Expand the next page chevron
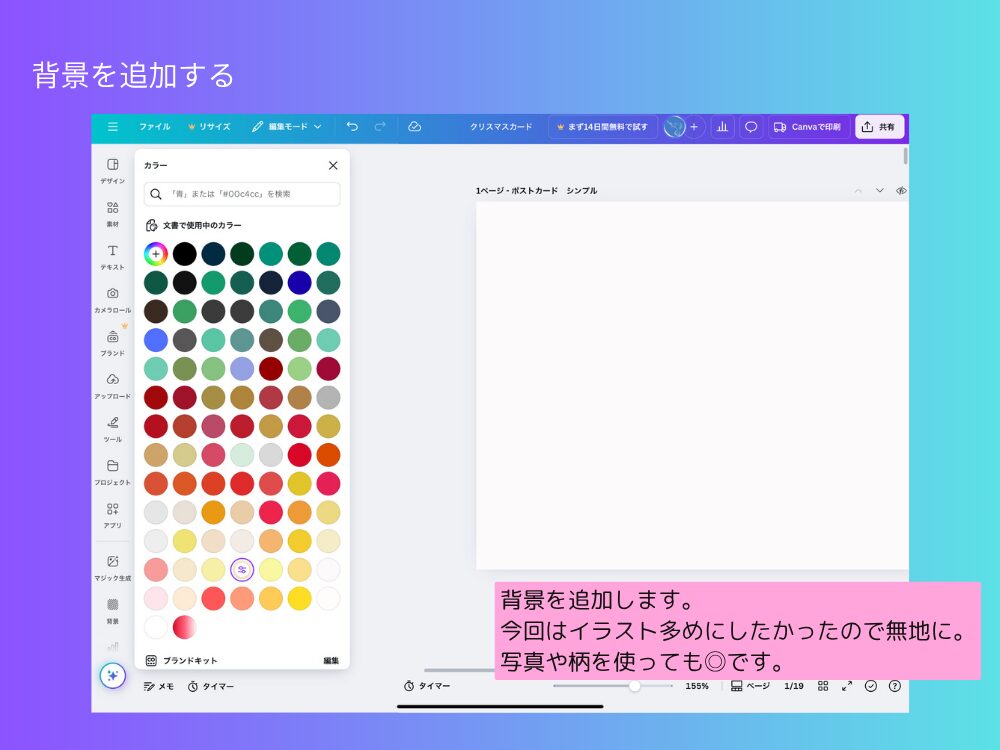The image size is (1000, 750). click(880, 190)
